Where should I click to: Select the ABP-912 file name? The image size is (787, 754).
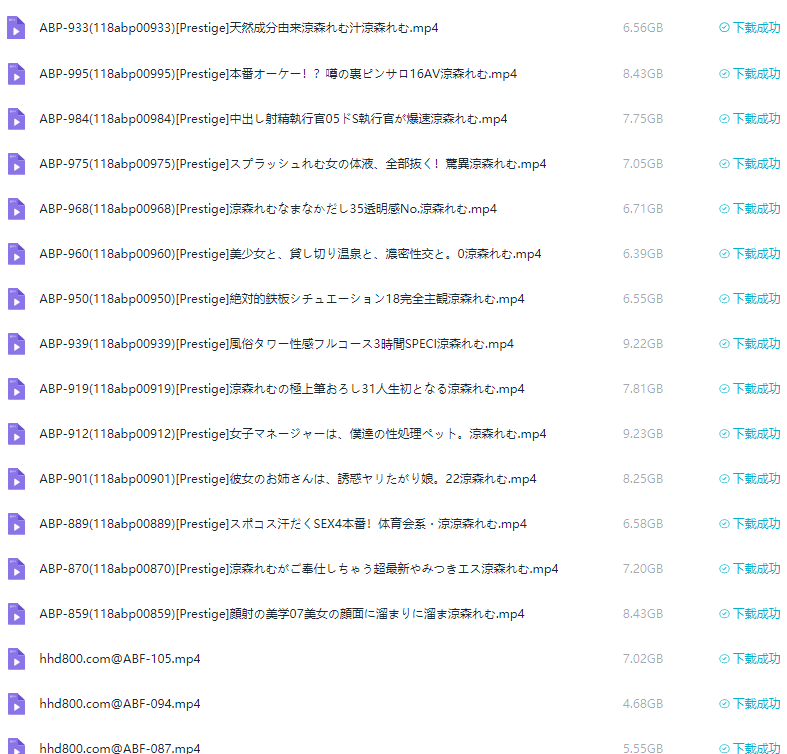pos(292,434)
